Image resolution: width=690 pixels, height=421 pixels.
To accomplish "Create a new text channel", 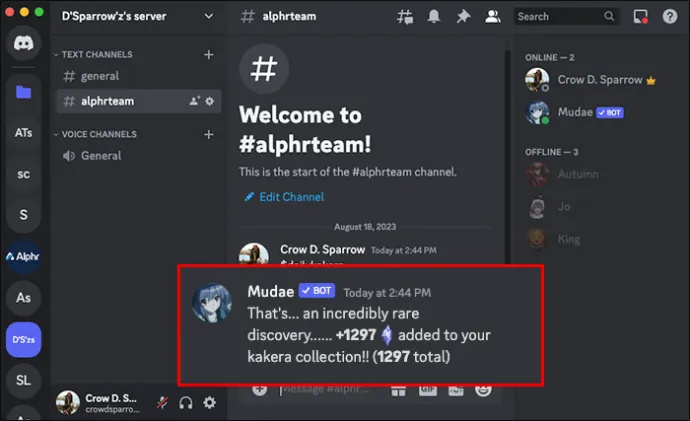I will [x=209, y=55].
